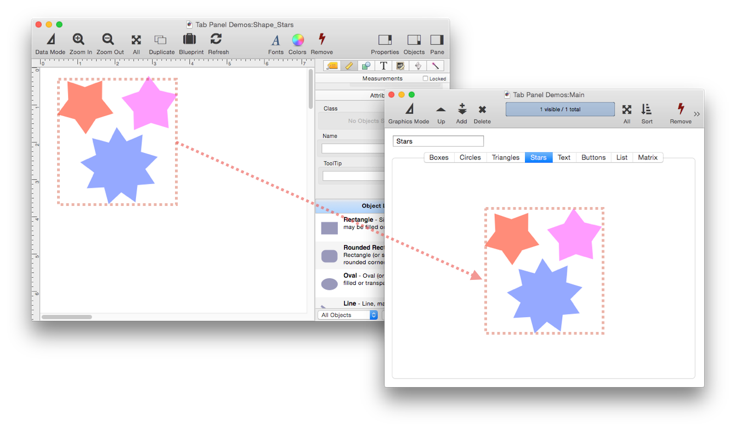Screen dimensions: 735x430
Task: Select the ruler measurements inspector tab
Action: [x=349, y=66]
